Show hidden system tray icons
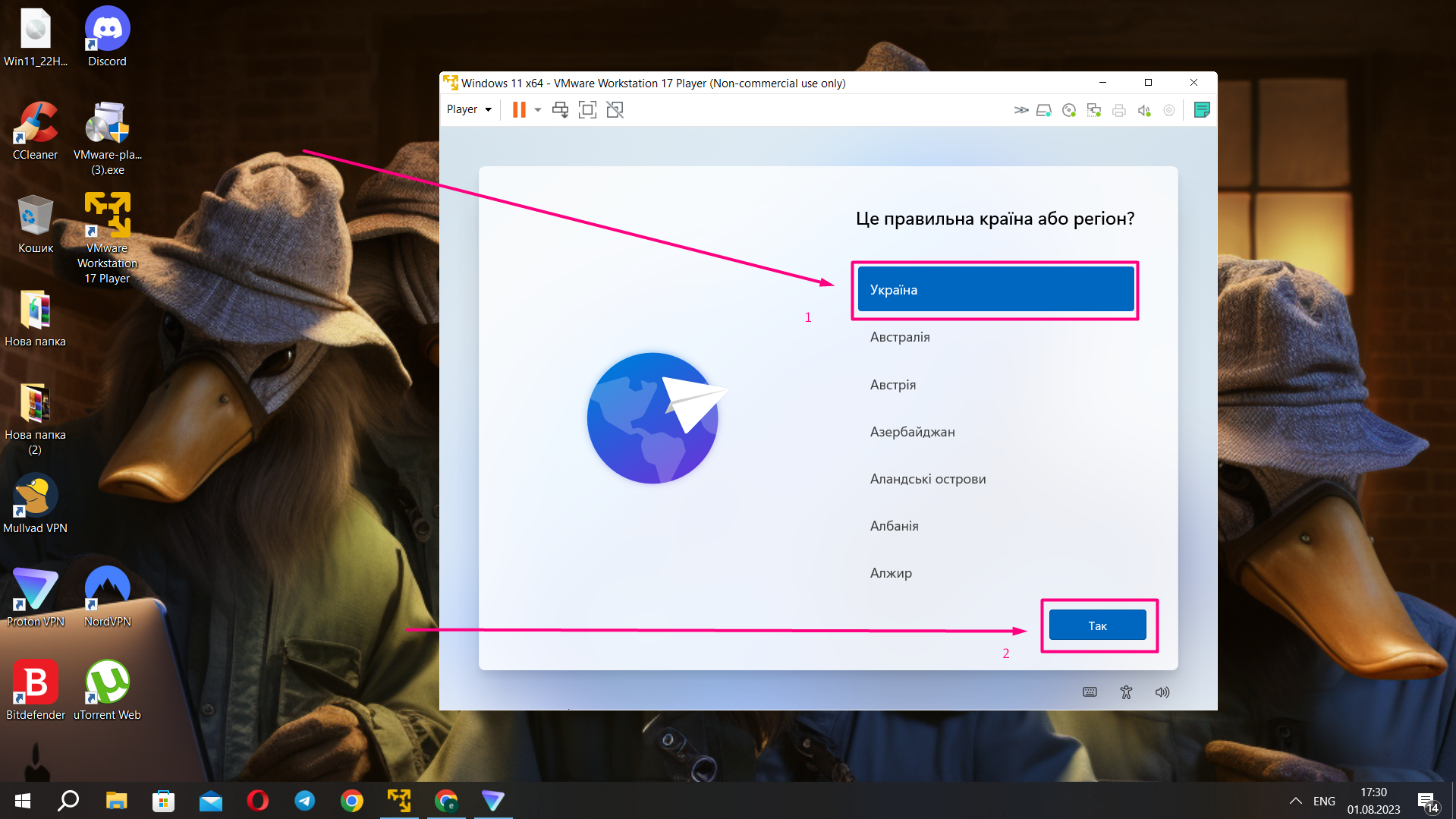 1295,801
